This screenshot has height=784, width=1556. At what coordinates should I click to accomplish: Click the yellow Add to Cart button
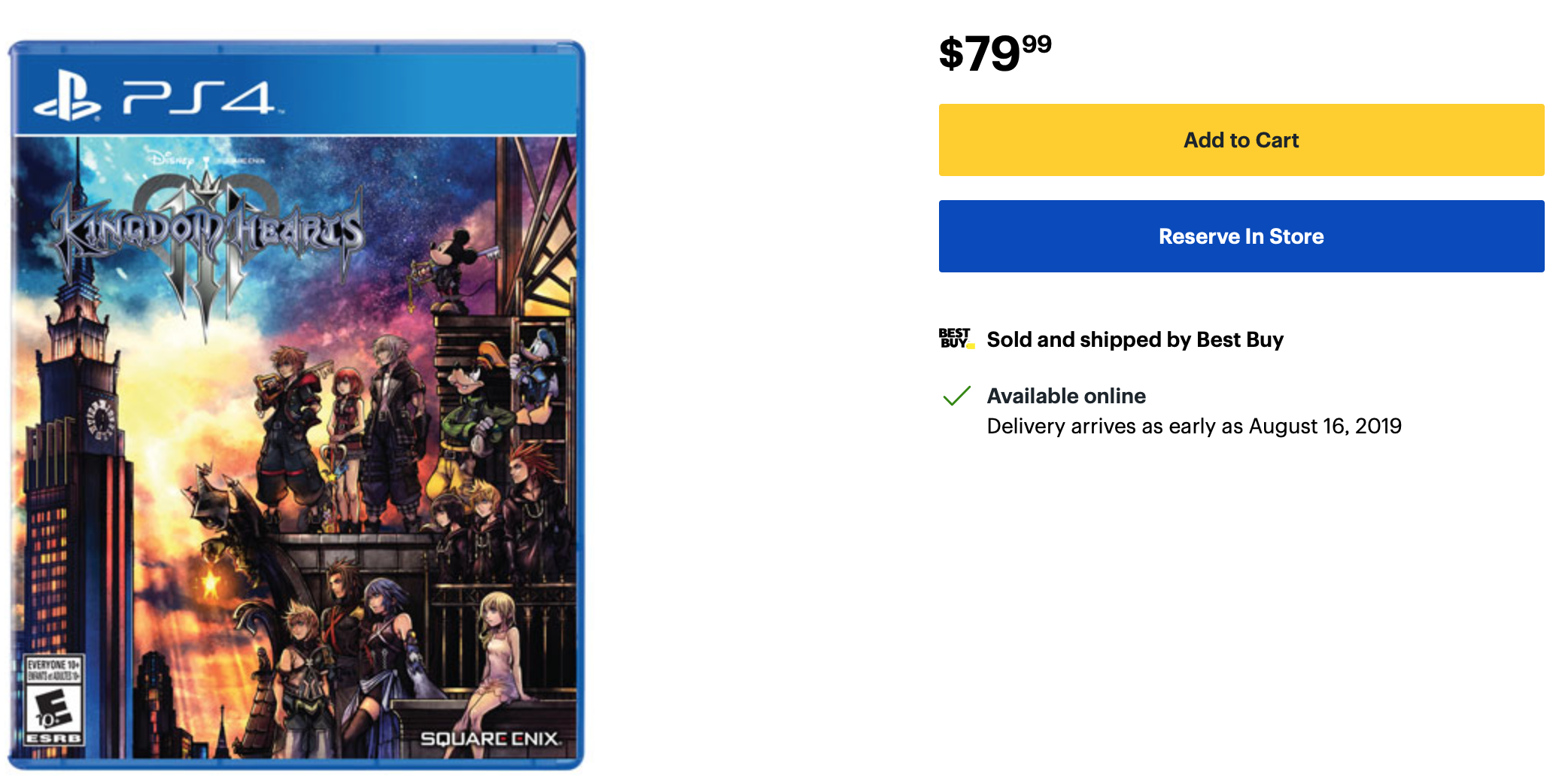pyautogui.click(x=1241, y=140)
